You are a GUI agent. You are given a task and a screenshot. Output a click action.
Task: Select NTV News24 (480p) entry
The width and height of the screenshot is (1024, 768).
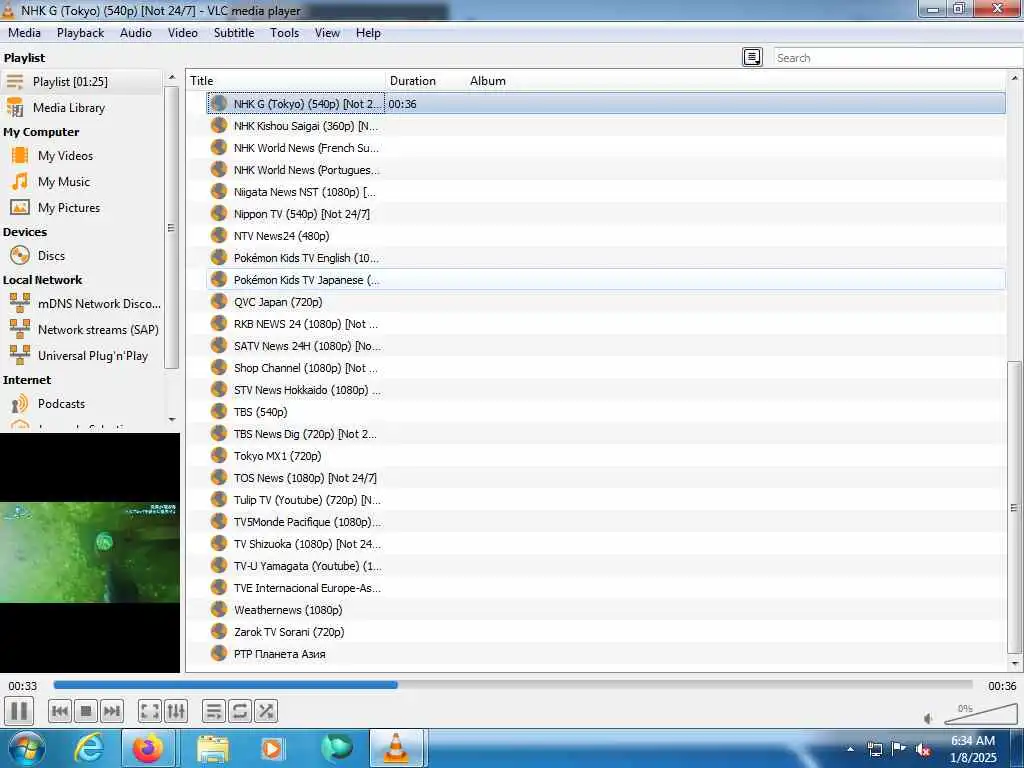[x=606, y=236]
